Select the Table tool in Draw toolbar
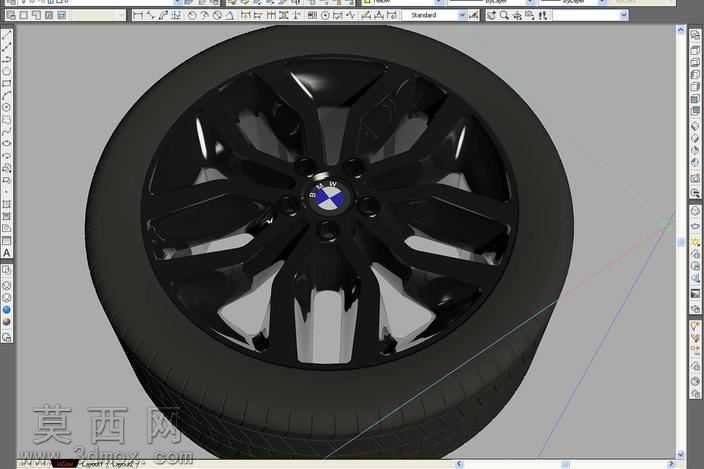This screenshot has width=704, height=469. pos(7,241)
